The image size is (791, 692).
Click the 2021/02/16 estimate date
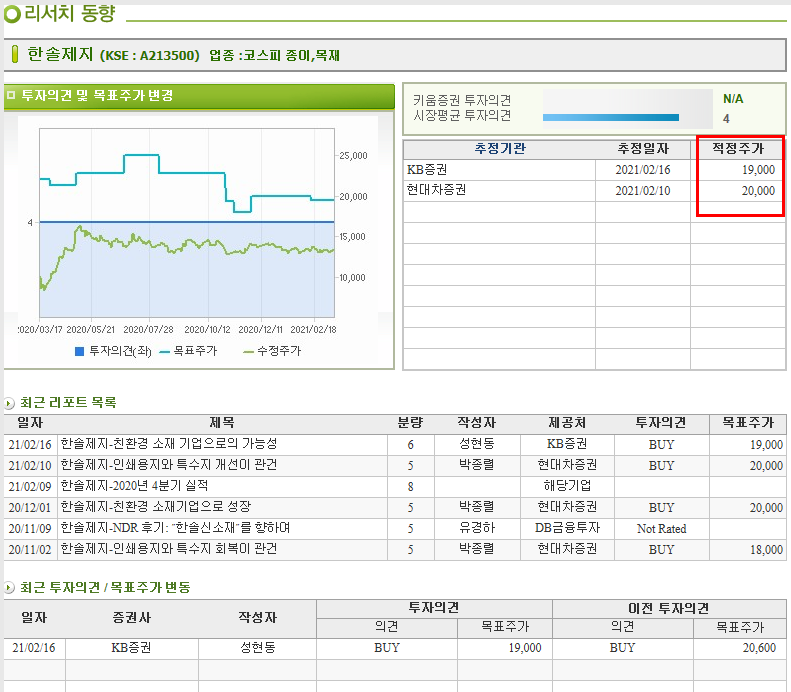click(x=643, y=170)
